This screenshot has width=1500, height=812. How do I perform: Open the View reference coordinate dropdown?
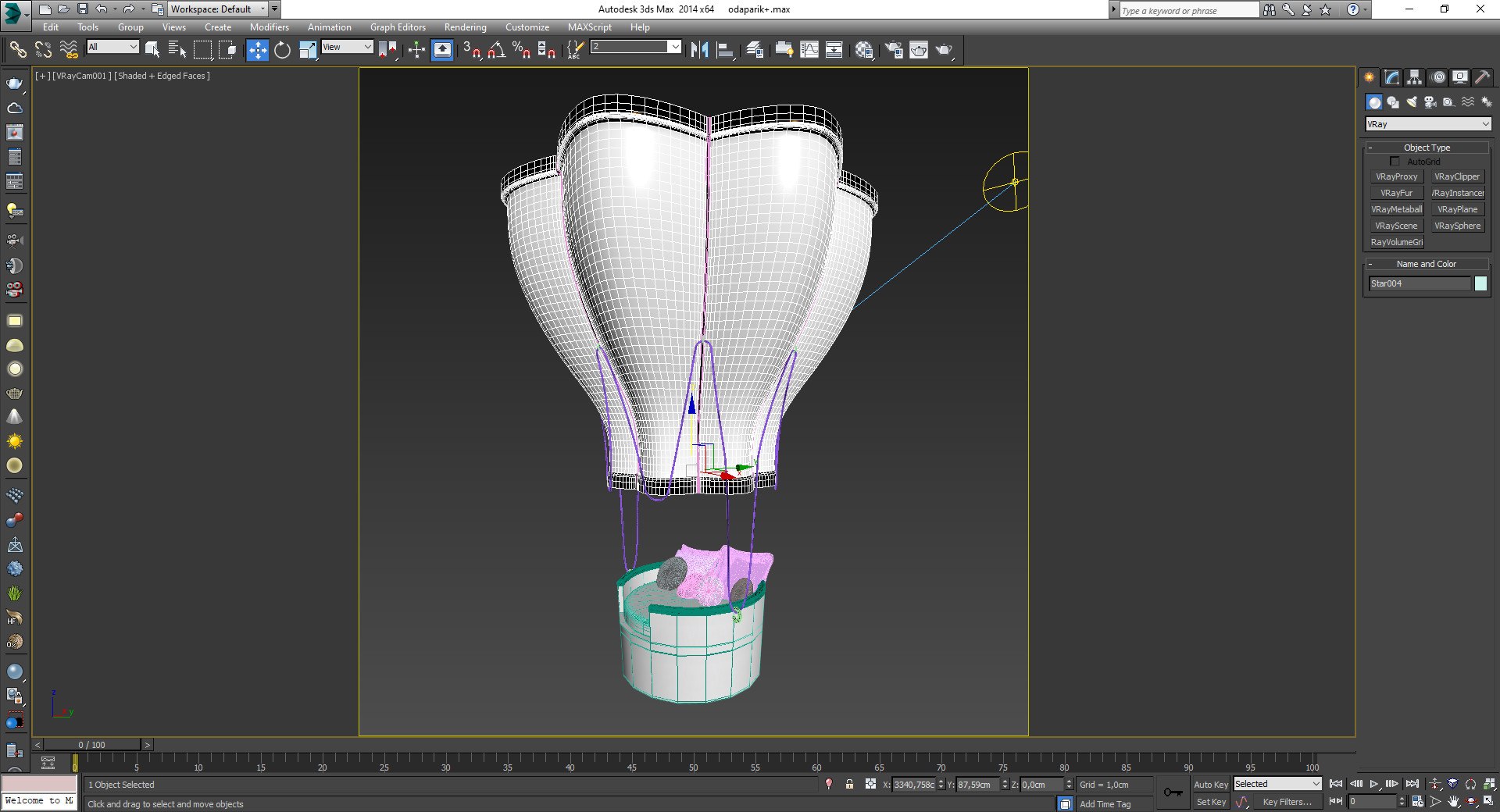click(x=347, y=47)
